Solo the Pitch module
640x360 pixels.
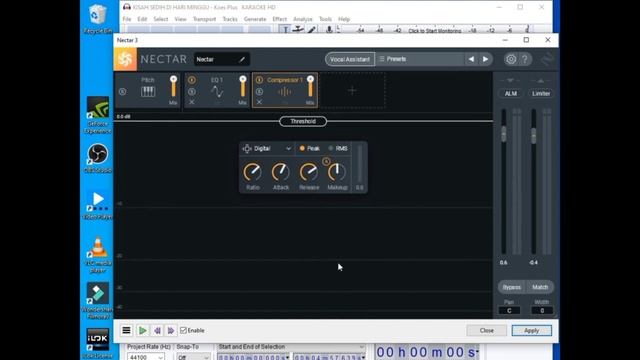click(x=122, y=92)
